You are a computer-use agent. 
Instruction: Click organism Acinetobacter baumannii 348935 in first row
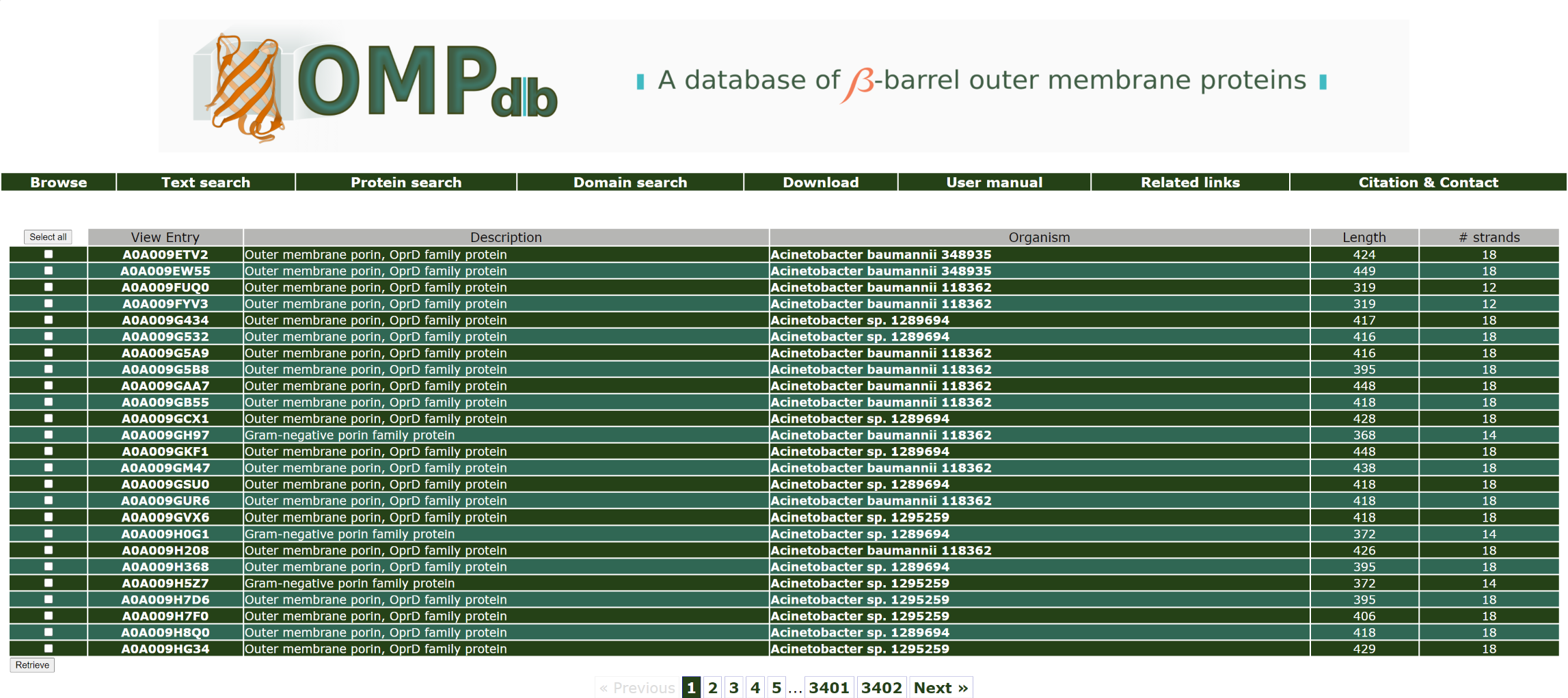coord(880,254)
